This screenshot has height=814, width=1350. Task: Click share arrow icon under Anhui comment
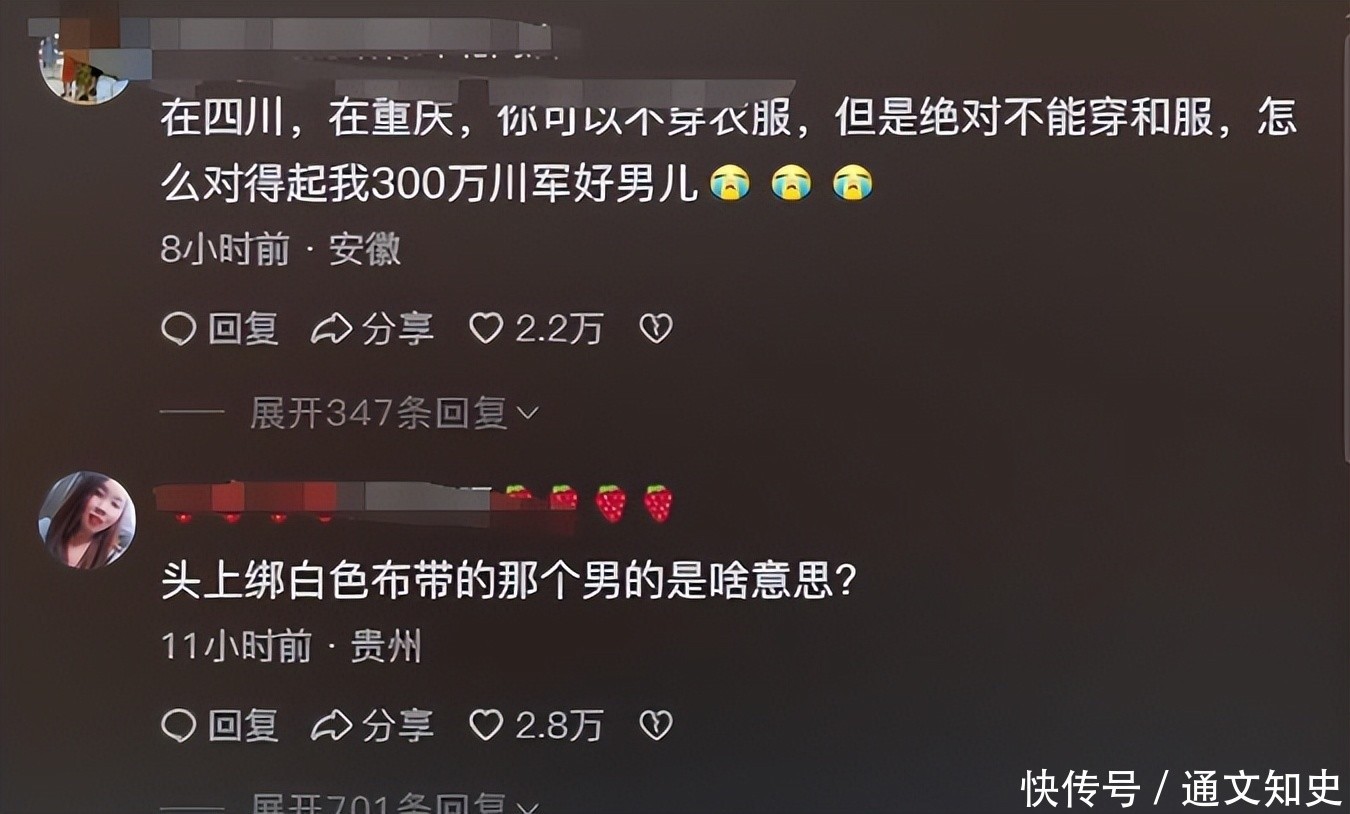[x=331, y=329]
